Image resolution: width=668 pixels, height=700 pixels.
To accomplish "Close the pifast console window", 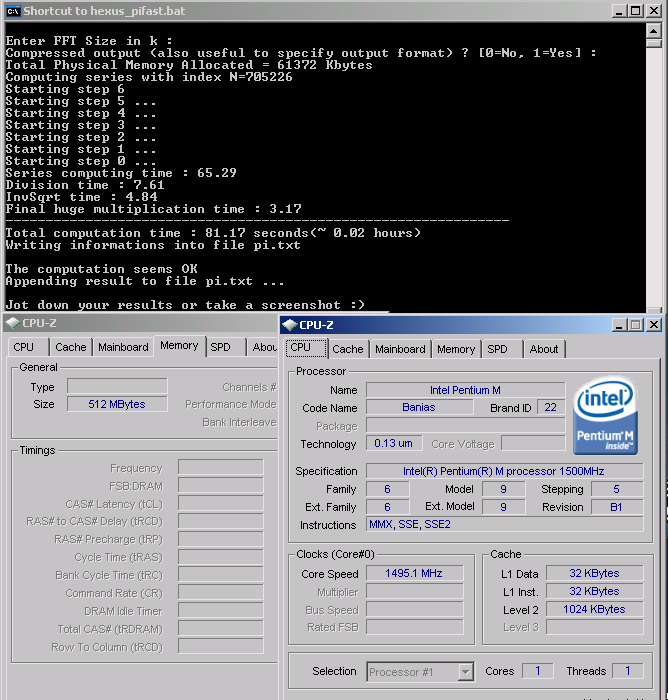I will point(654,11).
